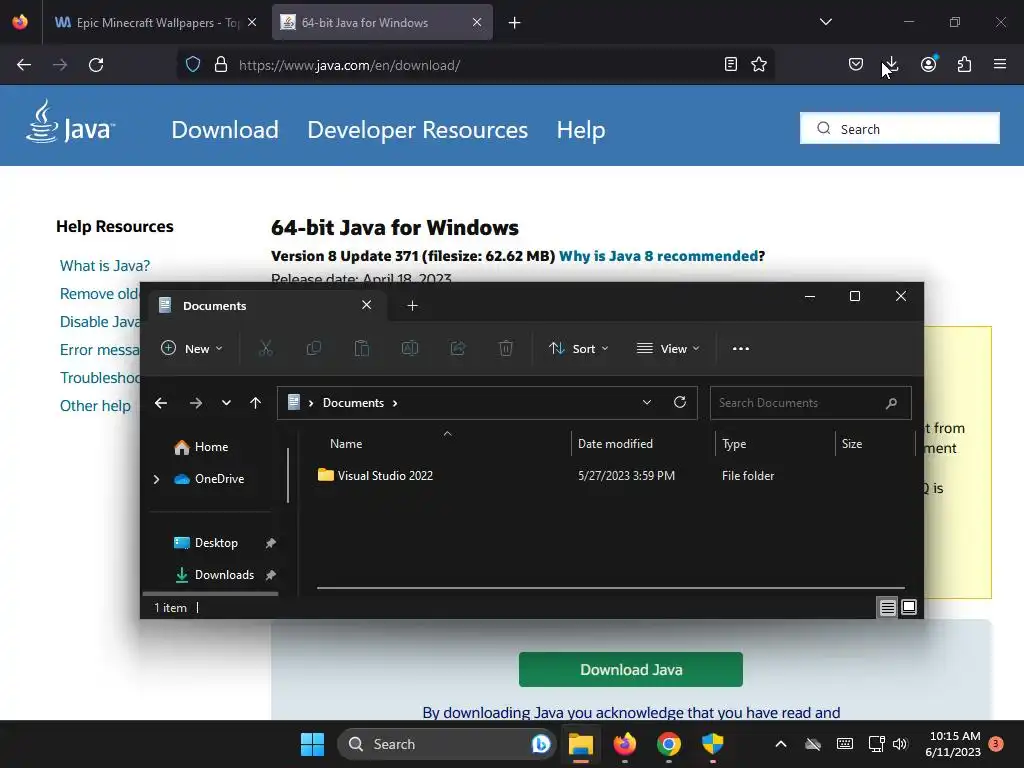1024x768 pixels.
Task: Open Firefox account icon
Action: point(928,64)
